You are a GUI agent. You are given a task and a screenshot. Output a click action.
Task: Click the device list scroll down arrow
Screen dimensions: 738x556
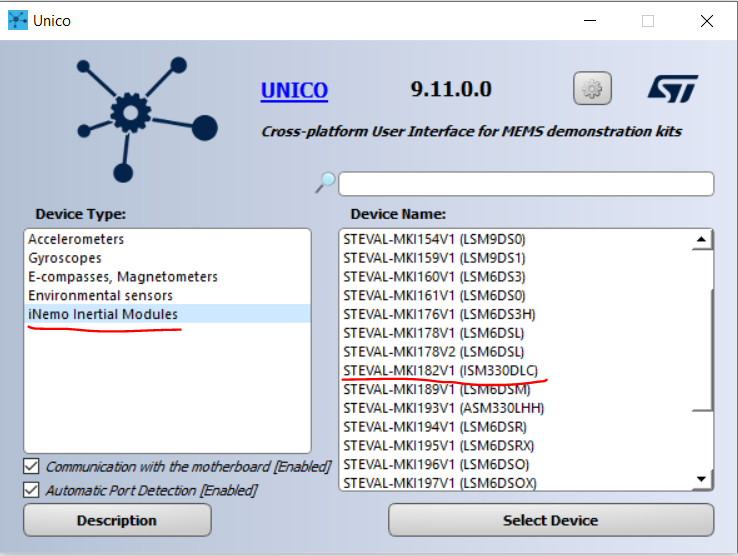(x=702, y=479)
